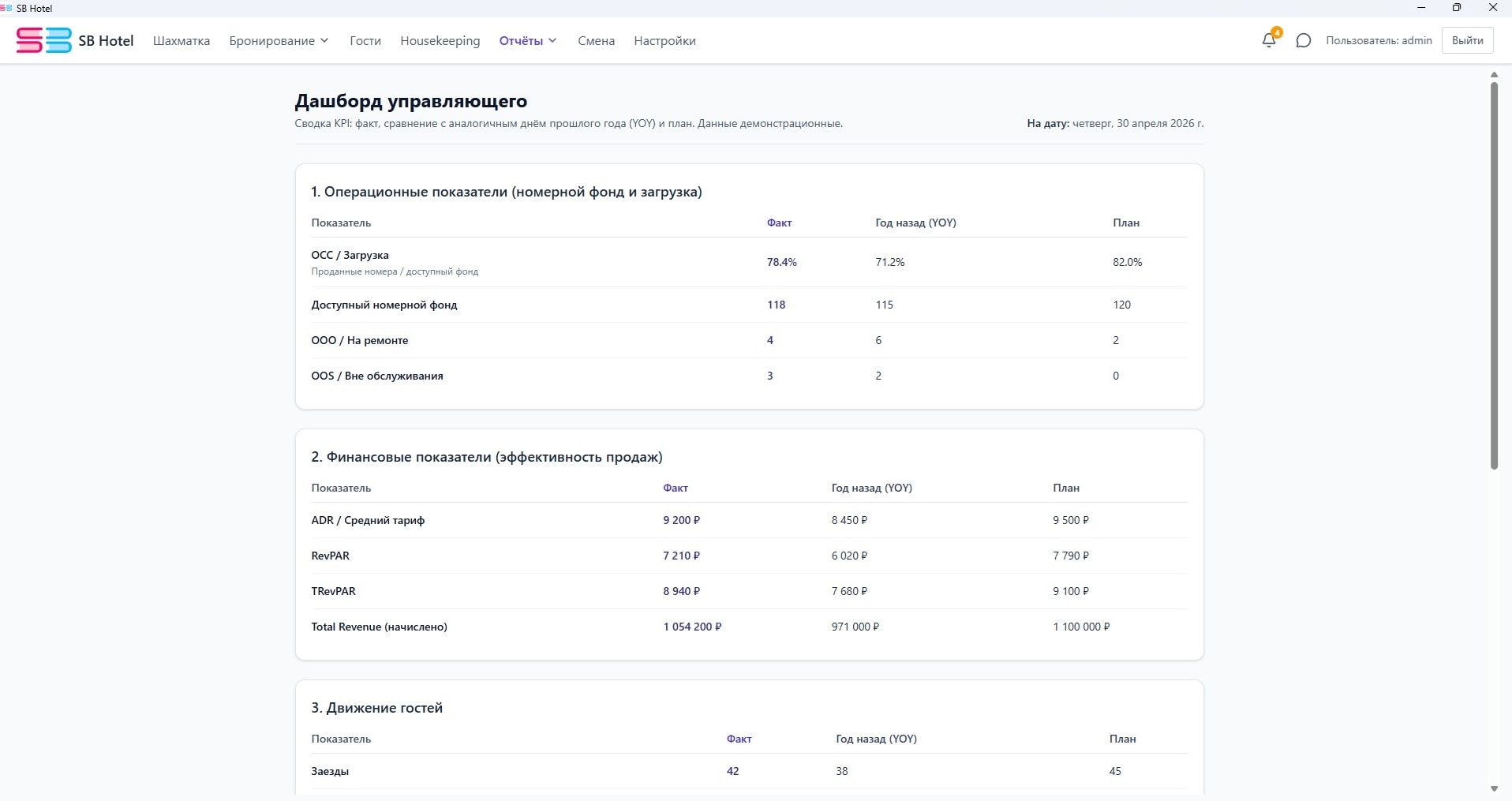Click the ADR plan value 9 500 ₽
The height and width of the screenshot is (801, 1512).
(x=1071, y=520)
